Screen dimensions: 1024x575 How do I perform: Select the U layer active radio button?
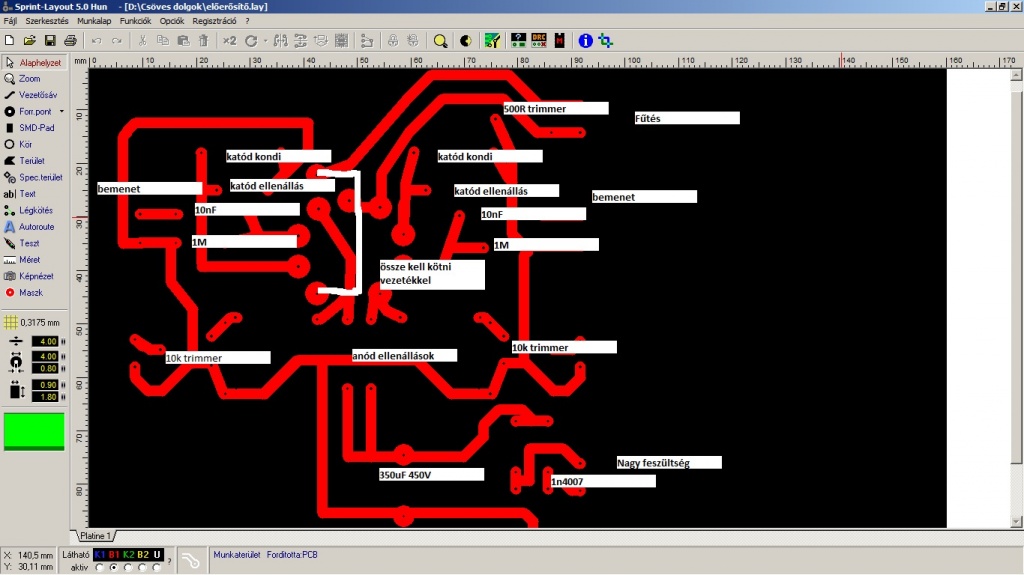tap(157, 567)
